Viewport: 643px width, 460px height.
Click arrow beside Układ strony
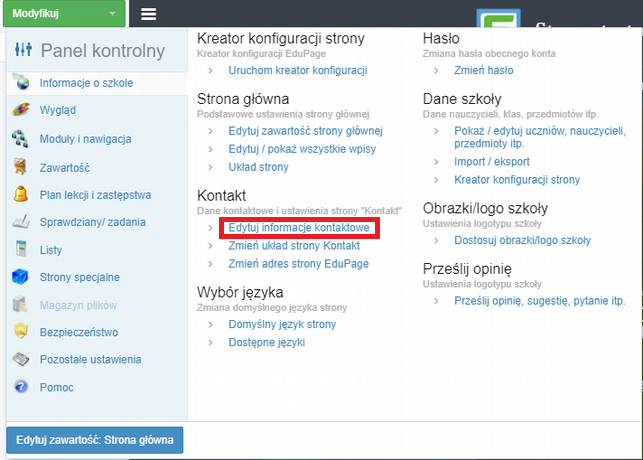pyautogui.click(x=210, y=167)
